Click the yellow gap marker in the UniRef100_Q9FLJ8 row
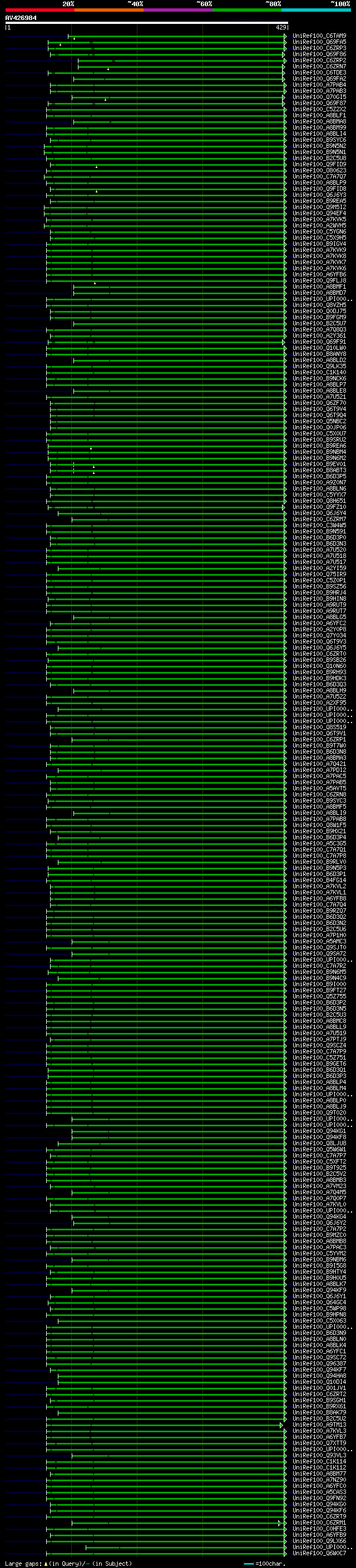Viewport: 356px width, 1568px height. click(x=95, y=283)
